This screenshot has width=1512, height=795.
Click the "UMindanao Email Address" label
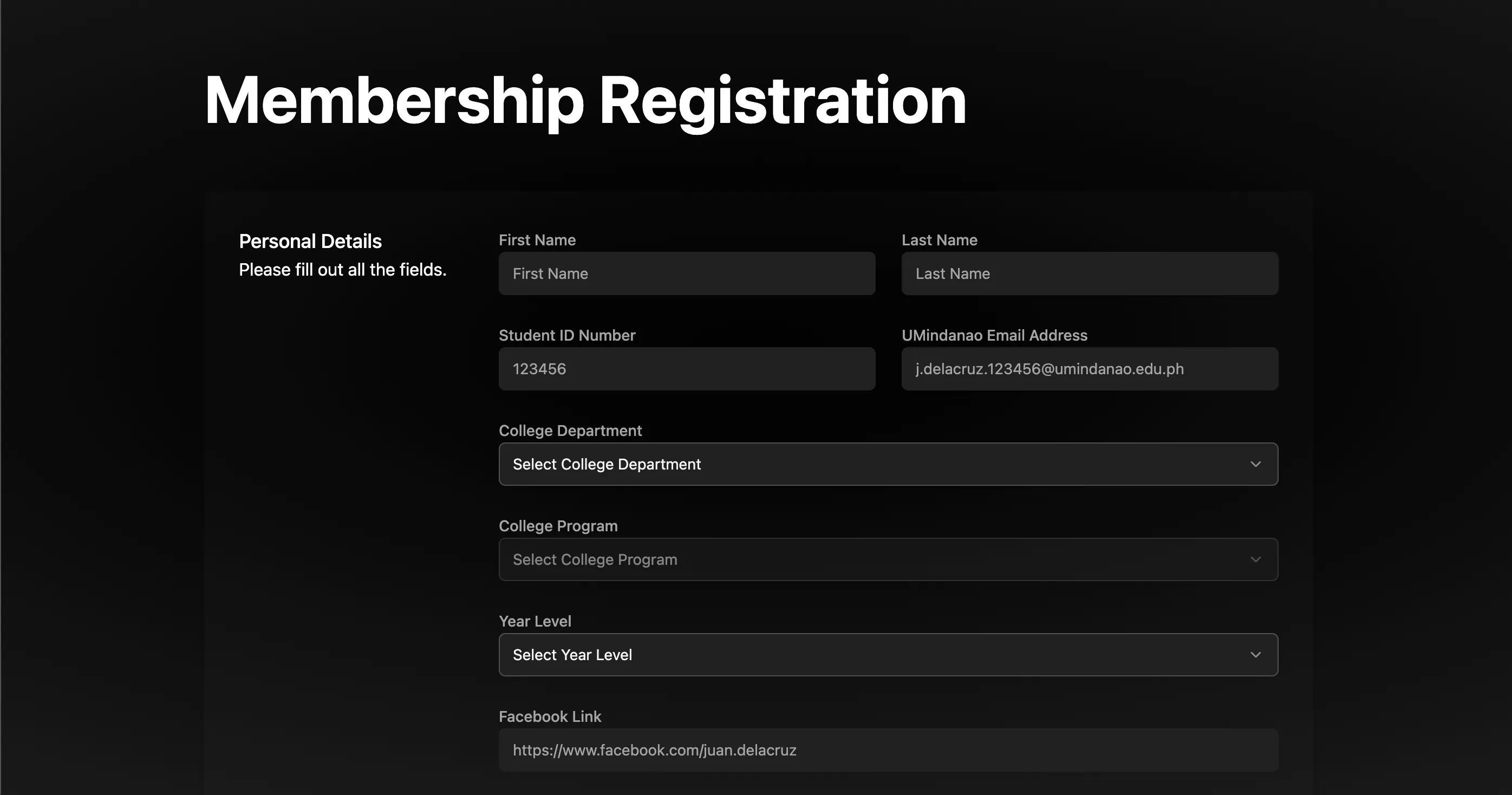[x=994, y=335]
